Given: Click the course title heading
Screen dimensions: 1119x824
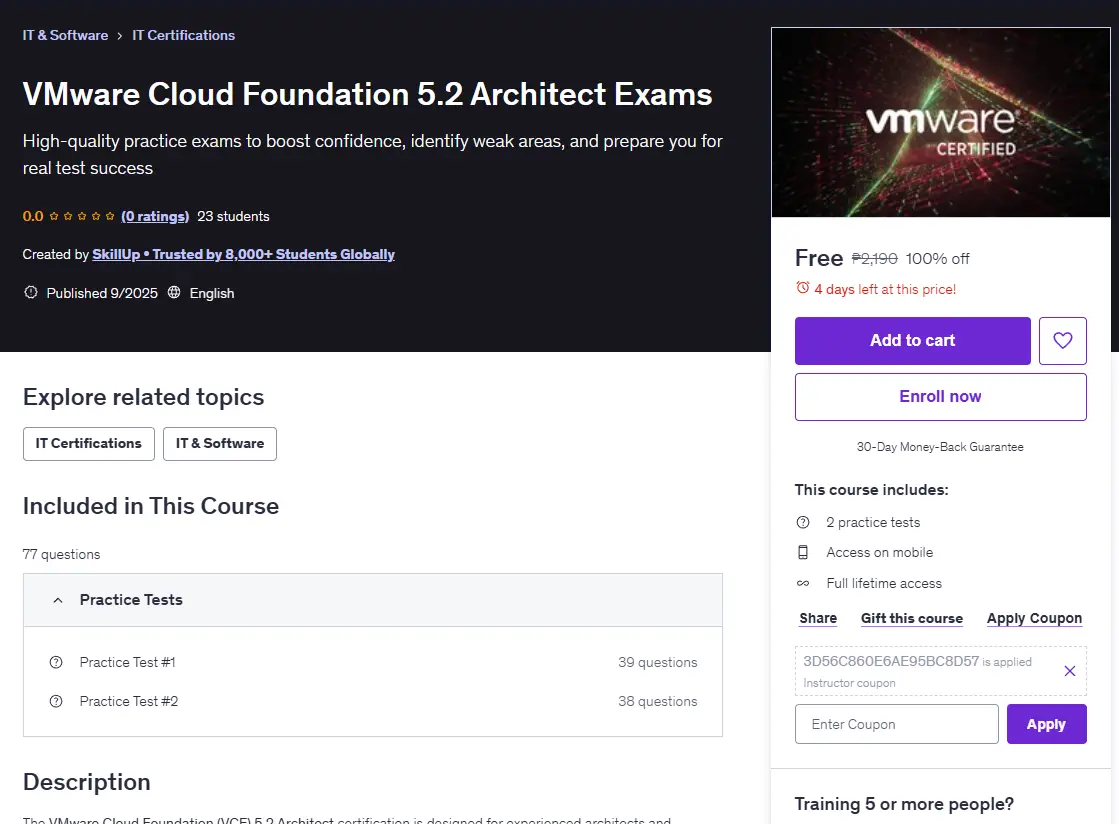Looking at the screenshot, I should coord(368,94).
